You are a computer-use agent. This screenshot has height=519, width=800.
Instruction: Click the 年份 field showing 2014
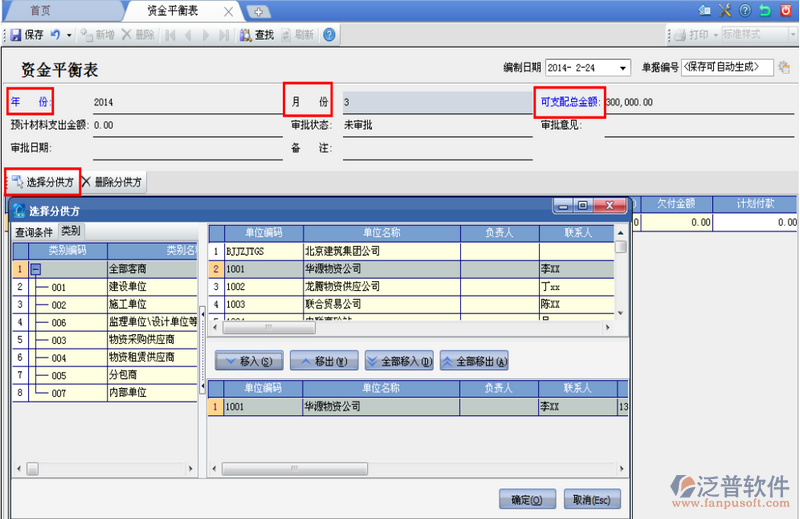(187, 102)
